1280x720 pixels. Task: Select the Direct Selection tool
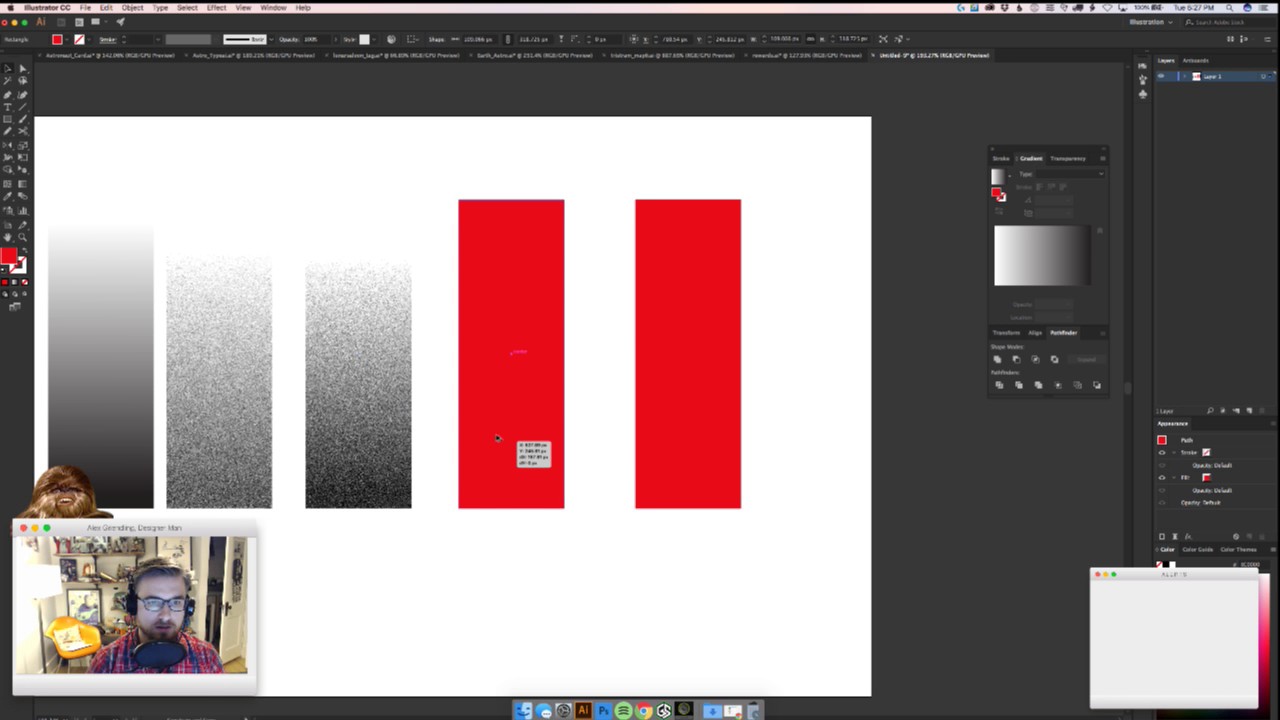point(22,69)
